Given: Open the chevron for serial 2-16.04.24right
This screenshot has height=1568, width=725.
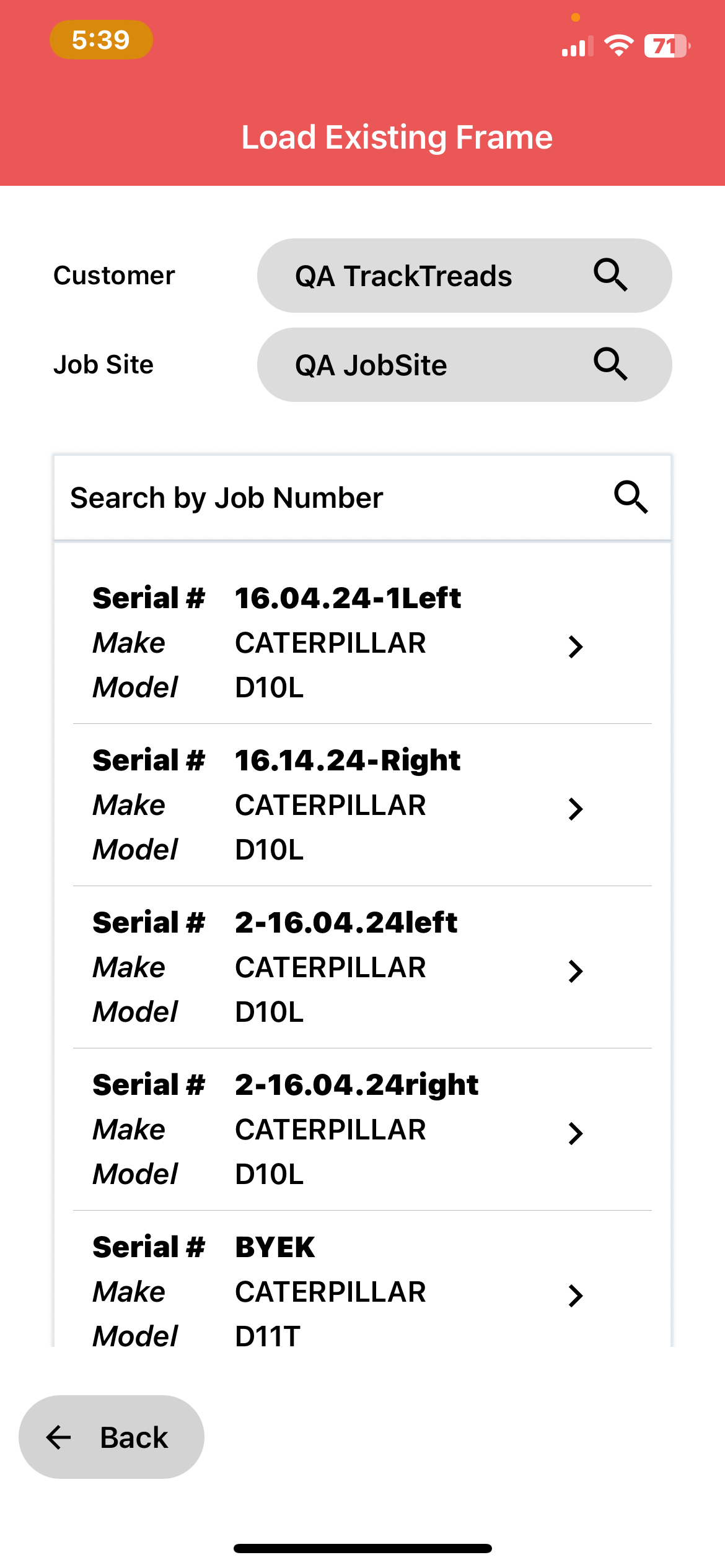Looking at the screenshot, I should pos(576,1133).
